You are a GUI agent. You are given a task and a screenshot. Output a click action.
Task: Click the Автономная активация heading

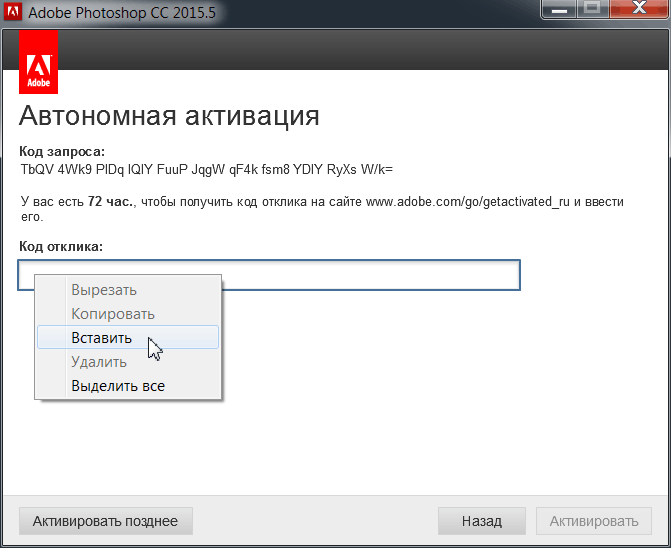tap(169, 116)
